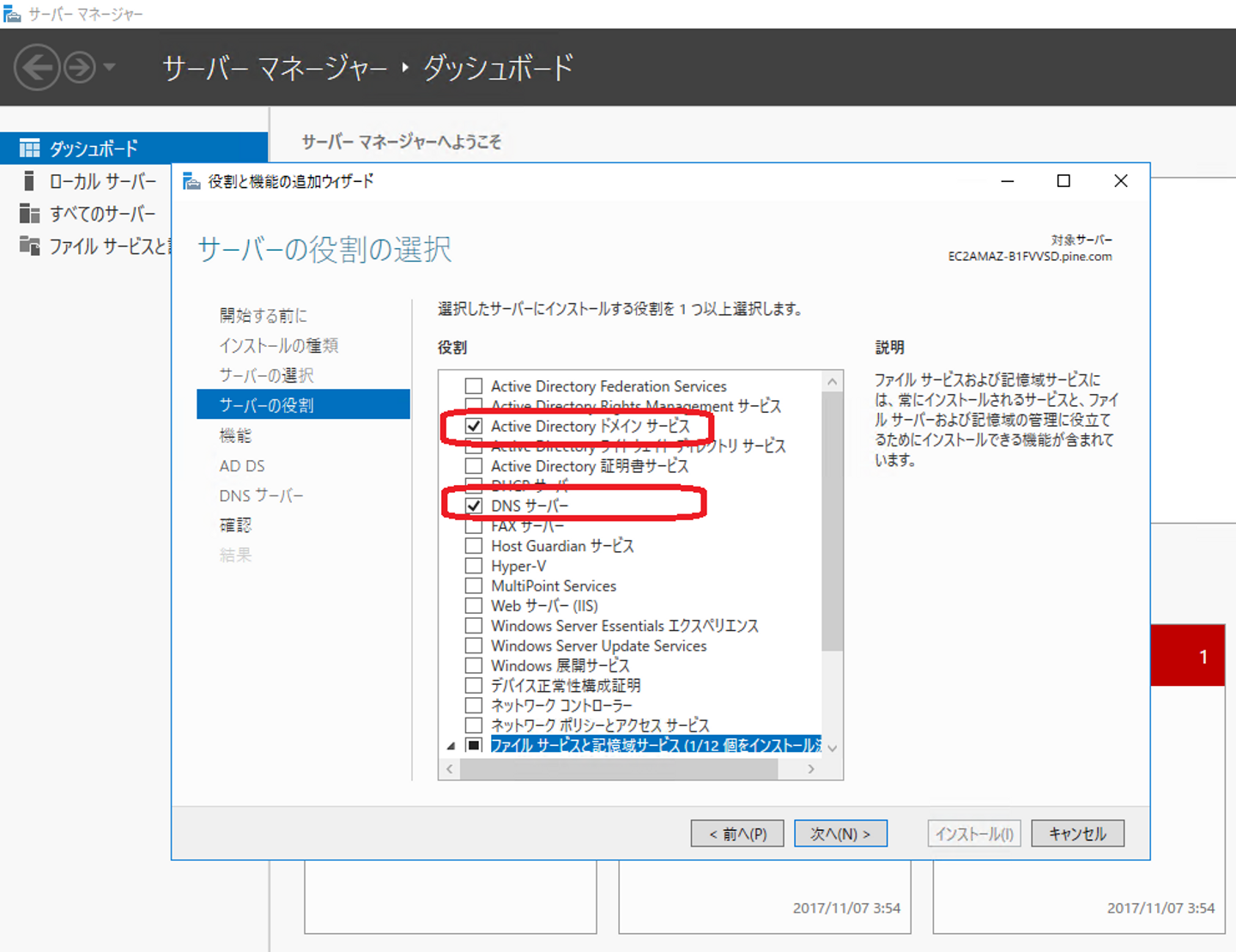1236x952 pixels.
Task: Check MultiPoint Services role
Action: tap(474, 585)
